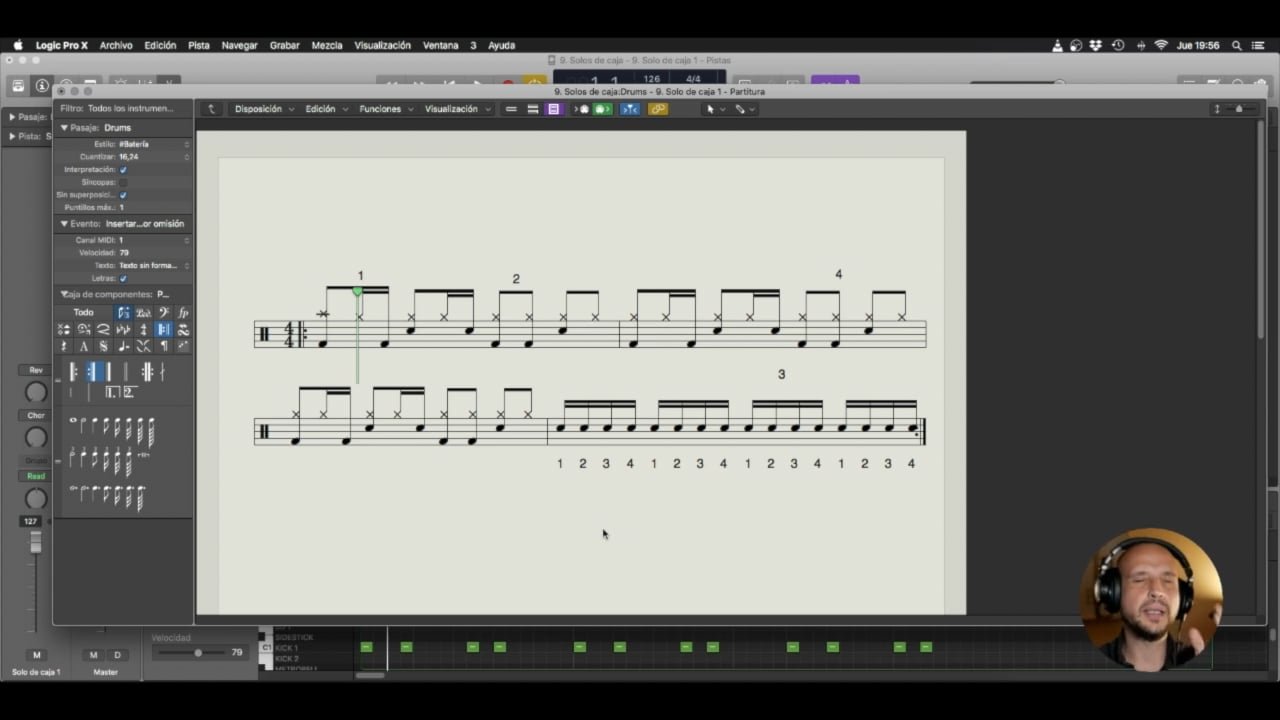Screen dimensions: 1280x720
Task: Select the purple page view icon
Action: (x=553, y=109)
